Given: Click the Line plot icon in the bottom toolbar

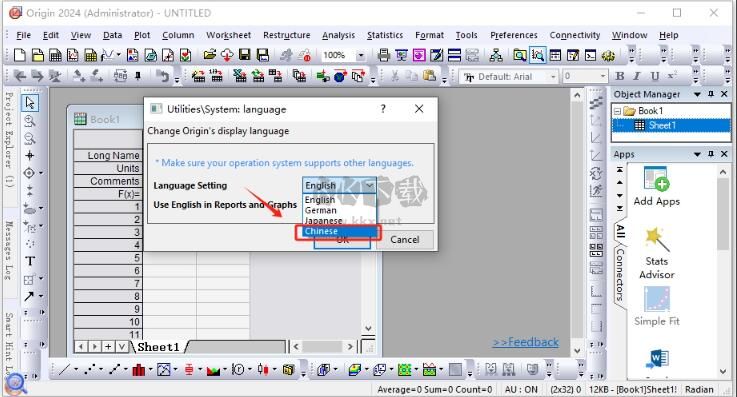Looking at the screenshot, I should click(x=65, y=370).
